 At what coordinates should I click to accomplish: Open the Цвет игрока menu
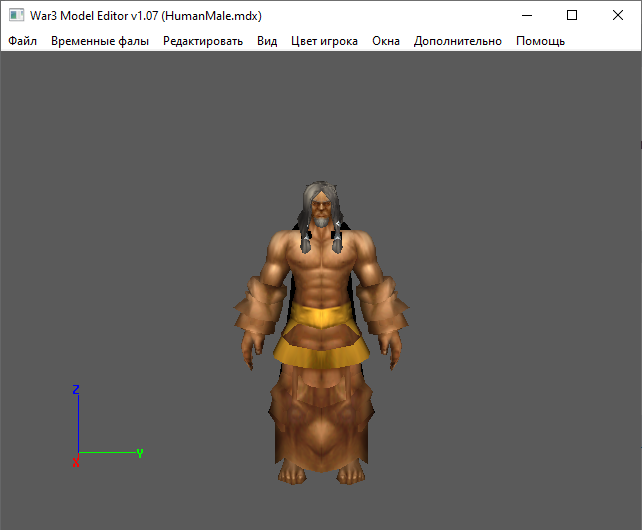[324, 41]
